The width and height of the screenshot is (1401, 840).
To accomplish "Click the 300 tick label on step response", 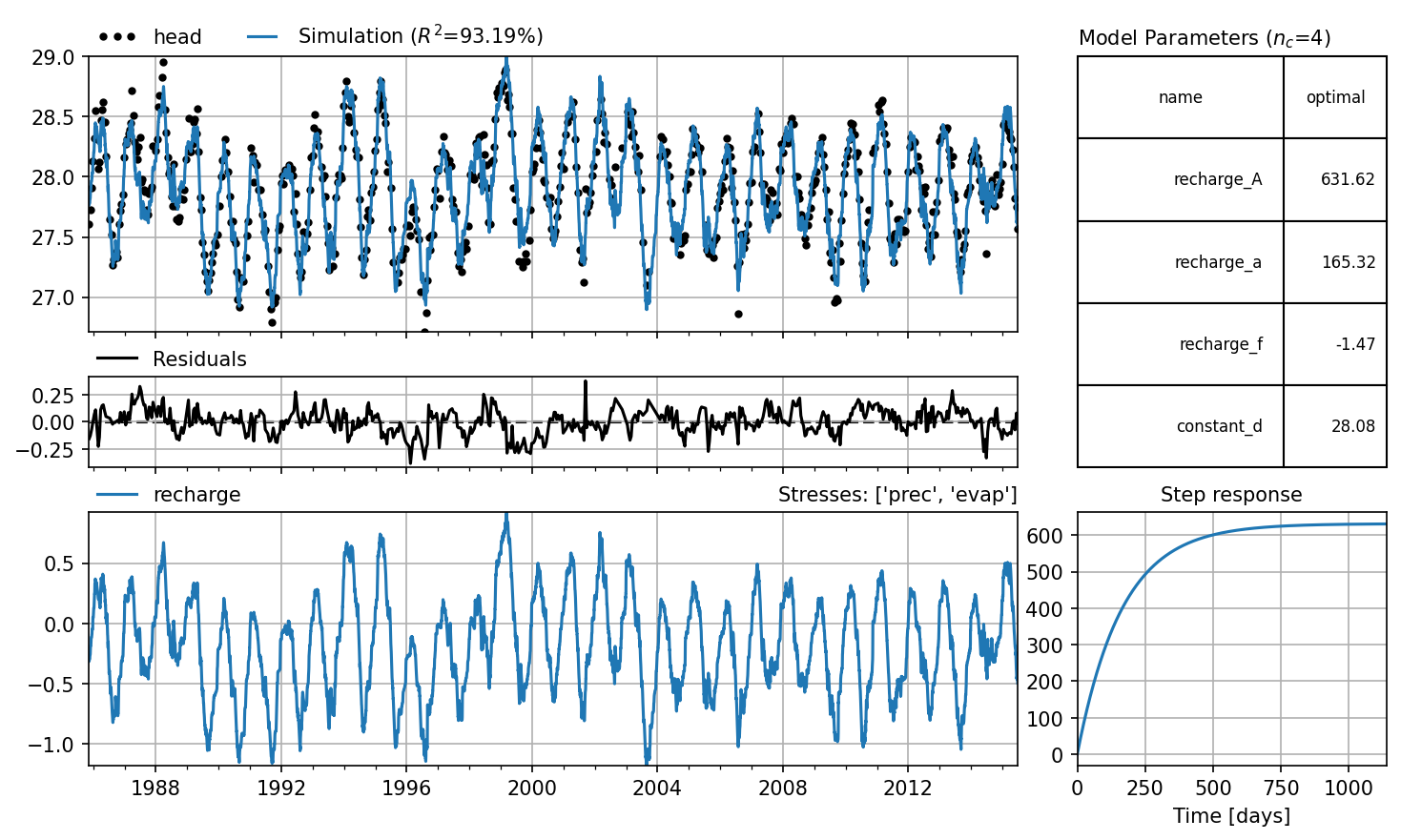I will [x=1045, y=645].
